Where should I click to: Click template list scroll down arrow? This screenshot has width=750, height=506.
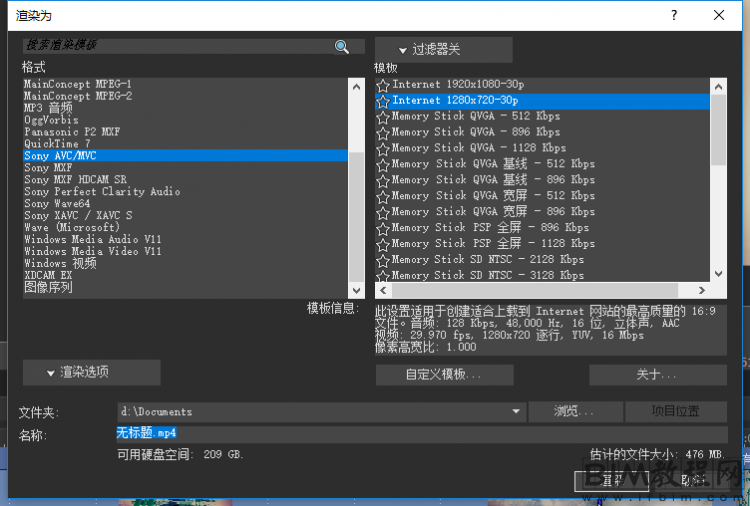pos(718,274)
